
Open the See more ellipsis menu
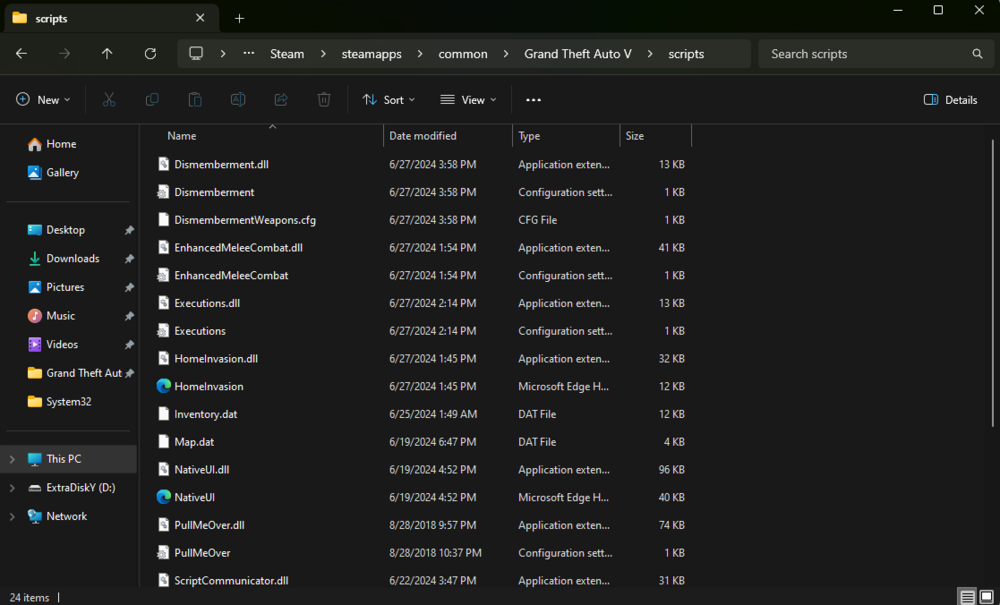(x=533, y=100)
